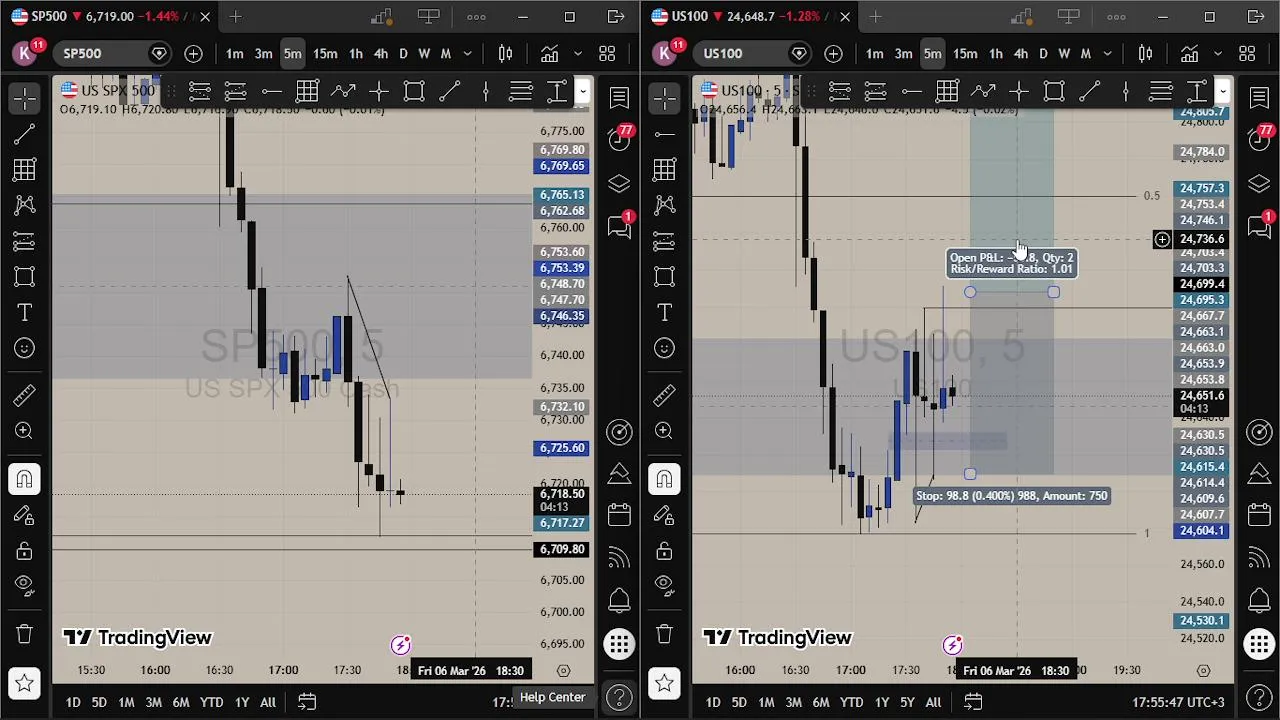Toggle stay-in-drawing-mode pencil in SP500 window
The width and height of the screenshot is (1280, 720).
(x=25, y=515)
